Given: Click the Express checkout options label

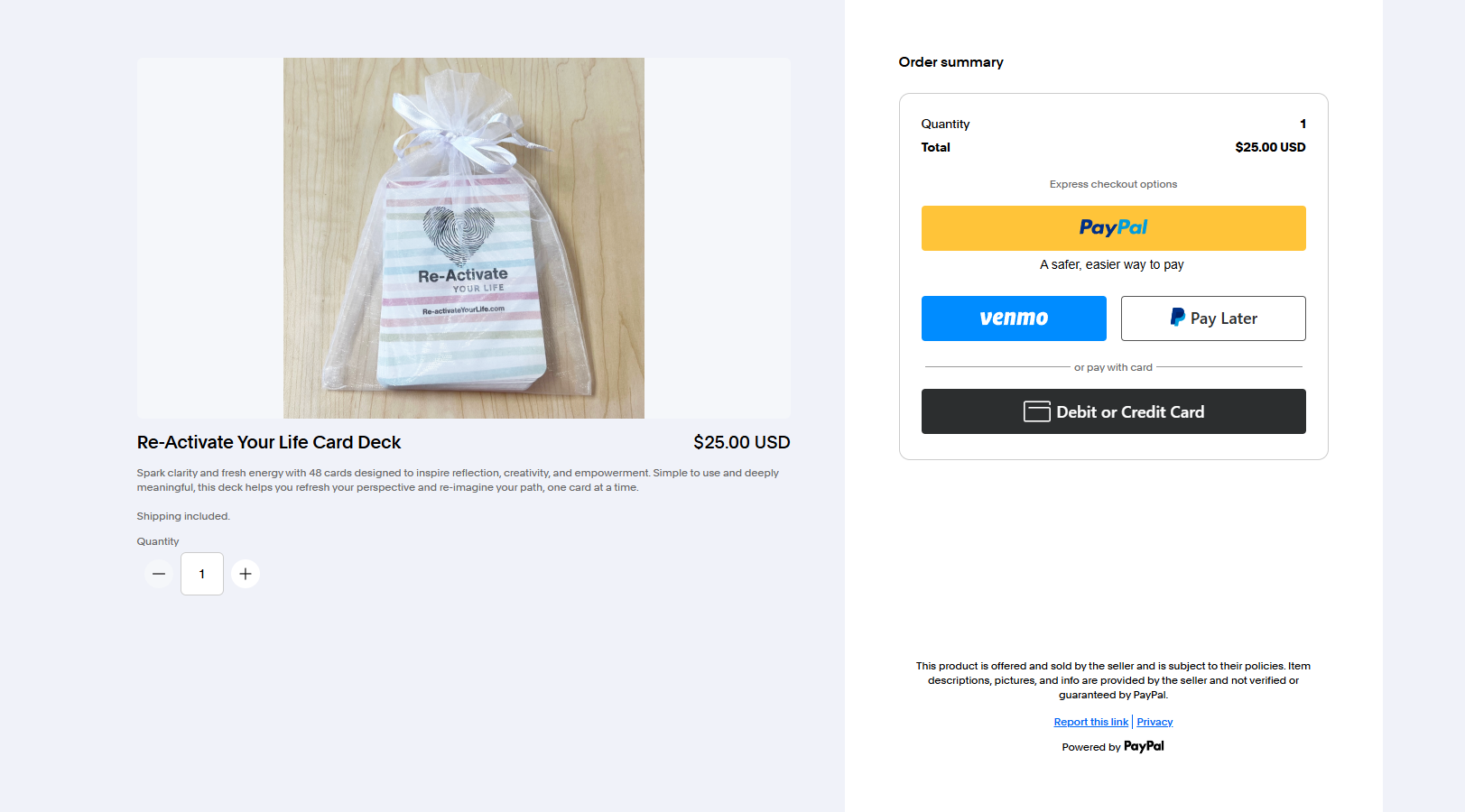Looking at the screenshot, I should coord(1113,184).
